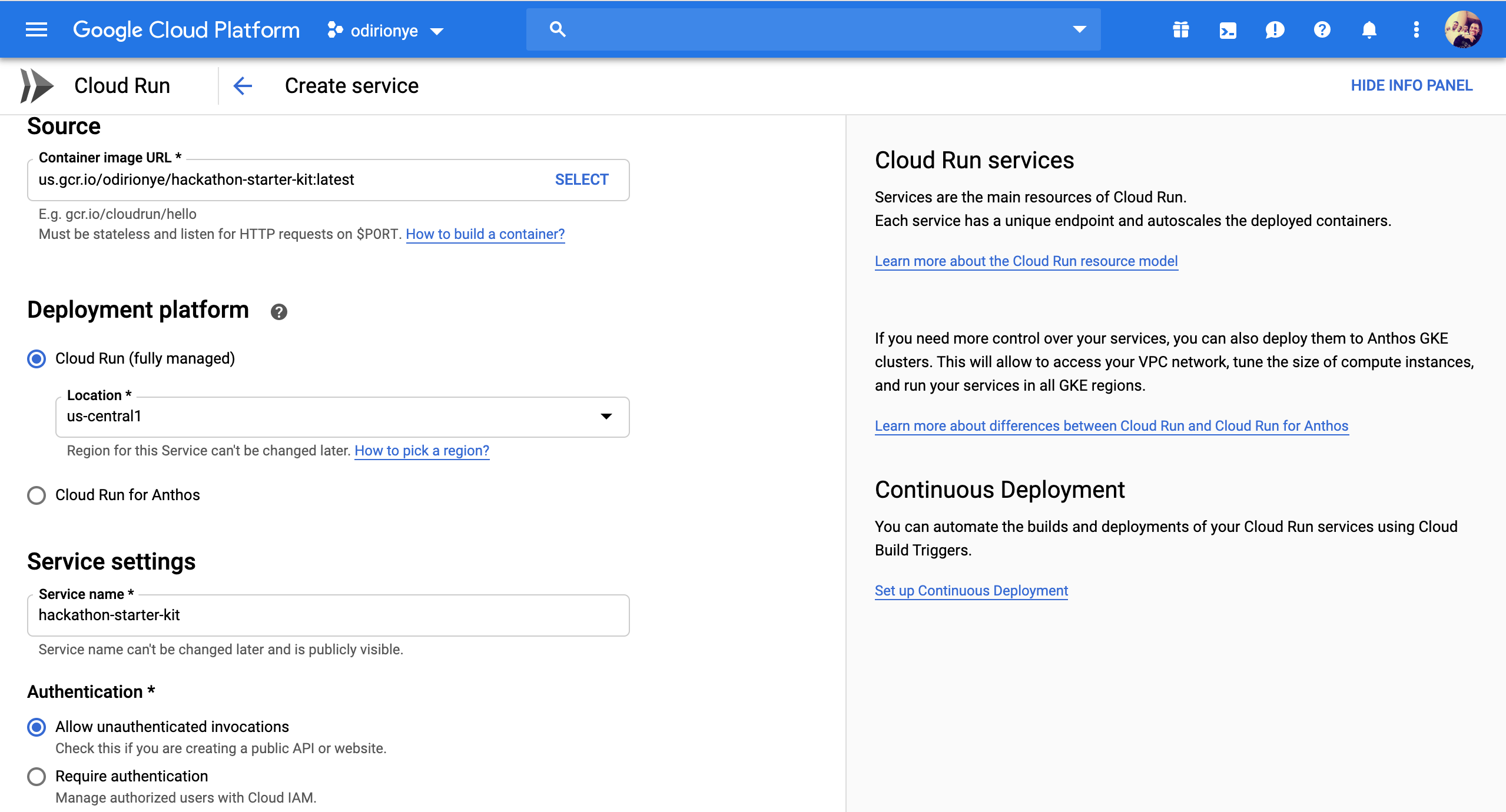
Task: Open the hamburger navigation menu
Action: pos(37,29)
